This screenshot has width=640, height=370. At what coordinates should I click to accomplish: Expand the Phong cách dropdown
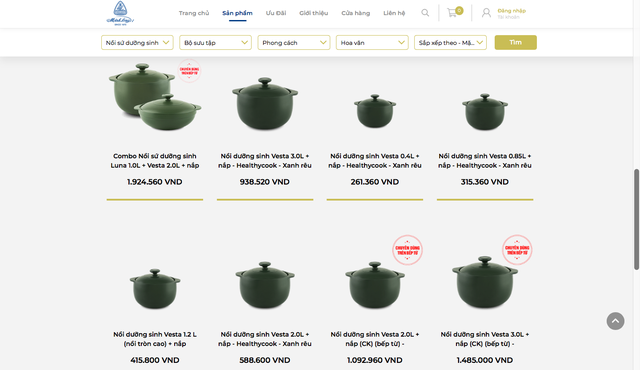click(294, 42)
